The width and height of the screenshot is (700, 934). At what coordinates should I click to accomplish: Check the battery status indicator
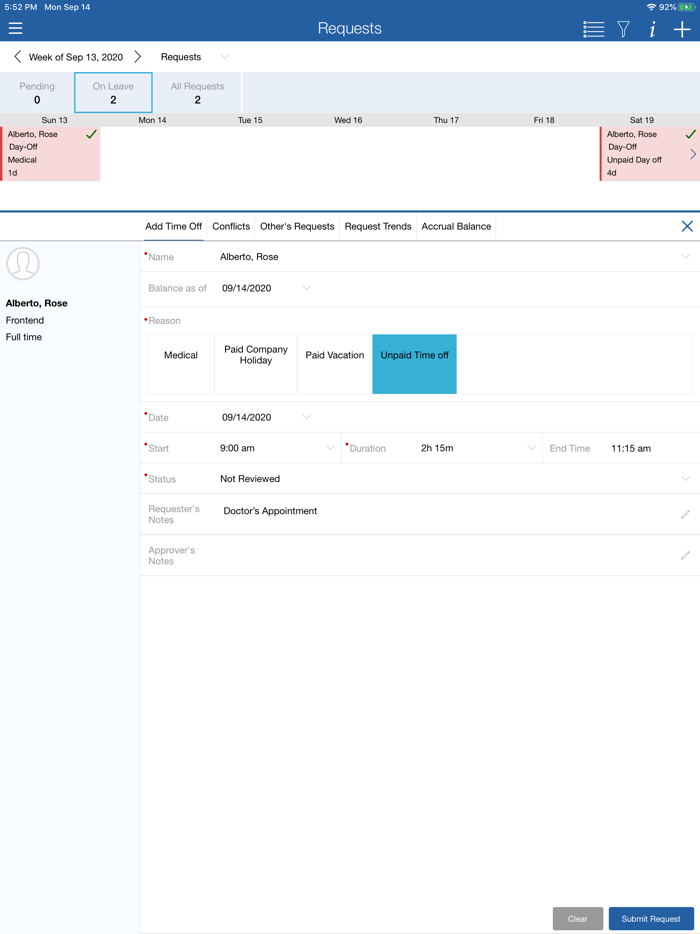686,7
